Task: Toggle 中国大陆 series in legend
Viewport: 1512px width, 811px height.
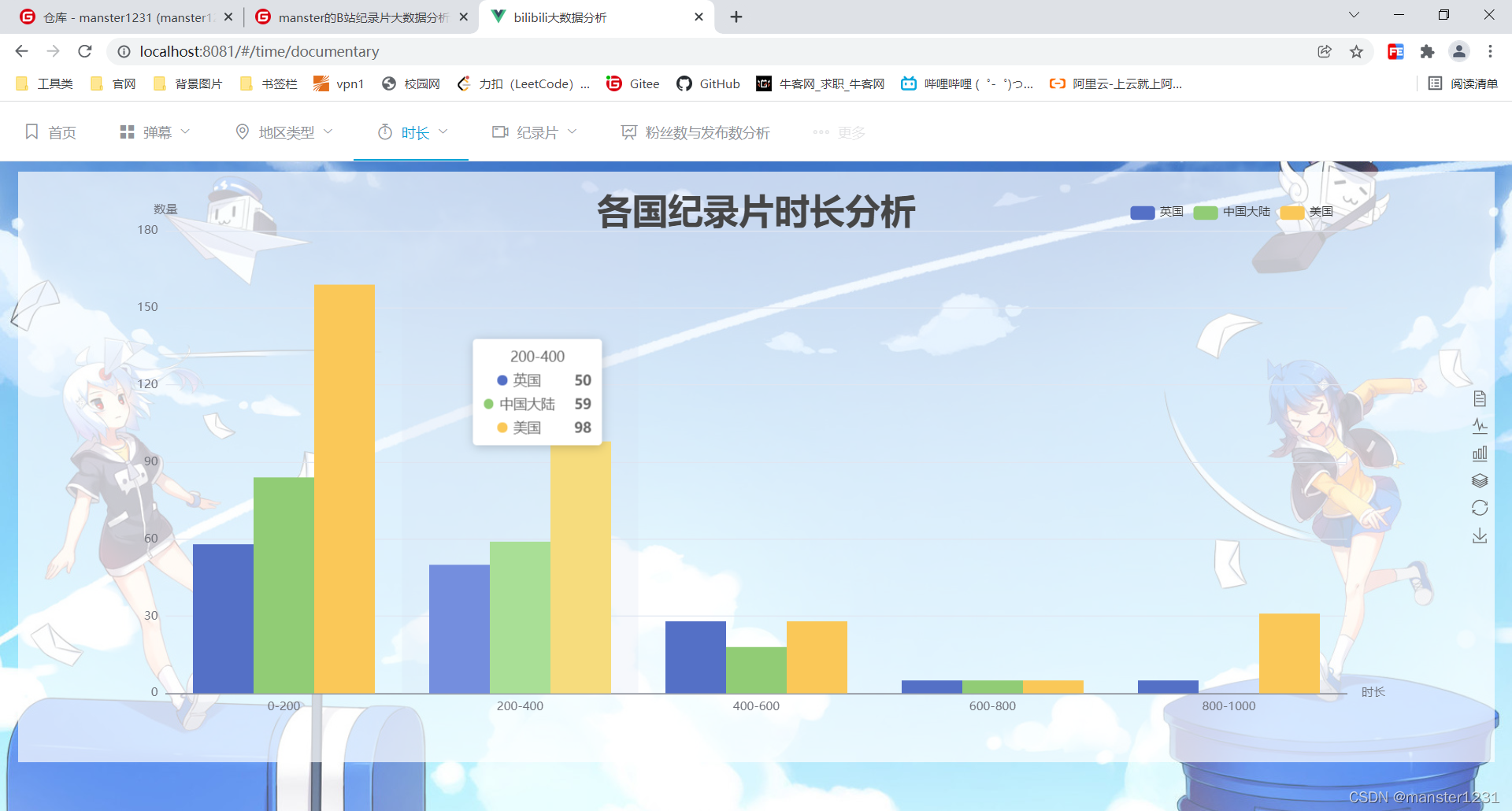Action: (1232, 212)
